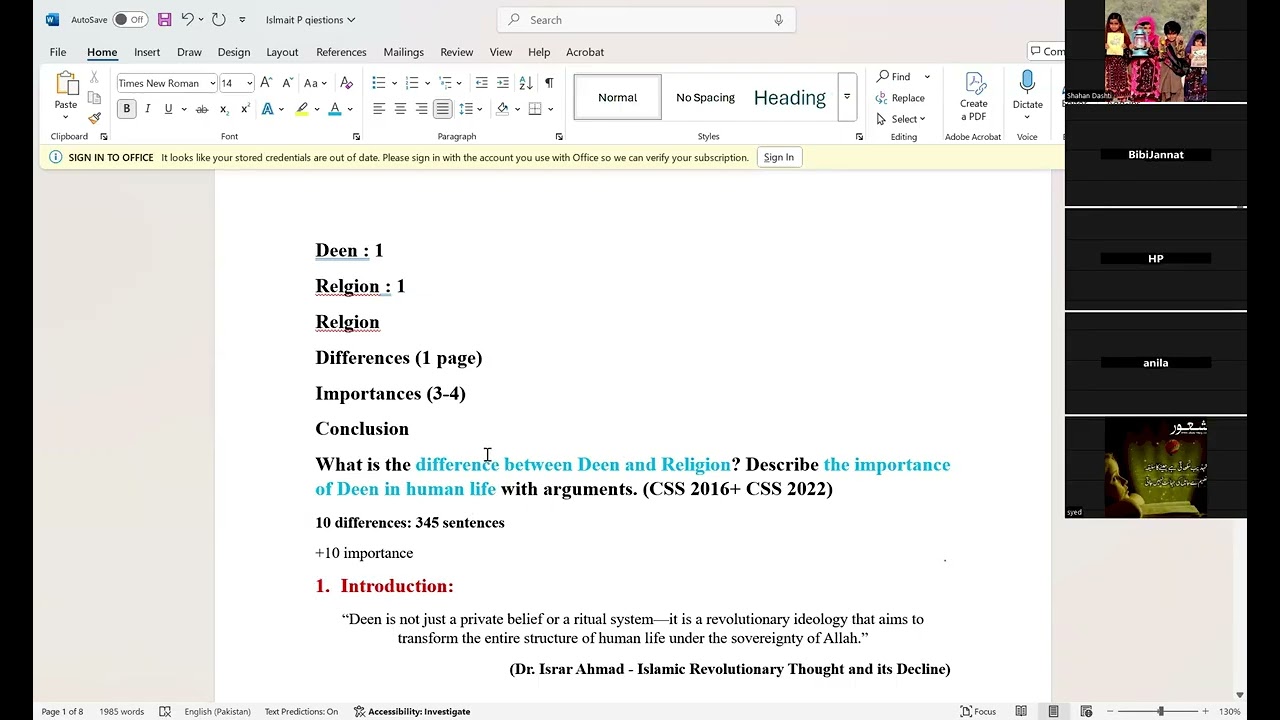Click Accessibility: Investigate

pyautogui.click(x=412, y=711)
